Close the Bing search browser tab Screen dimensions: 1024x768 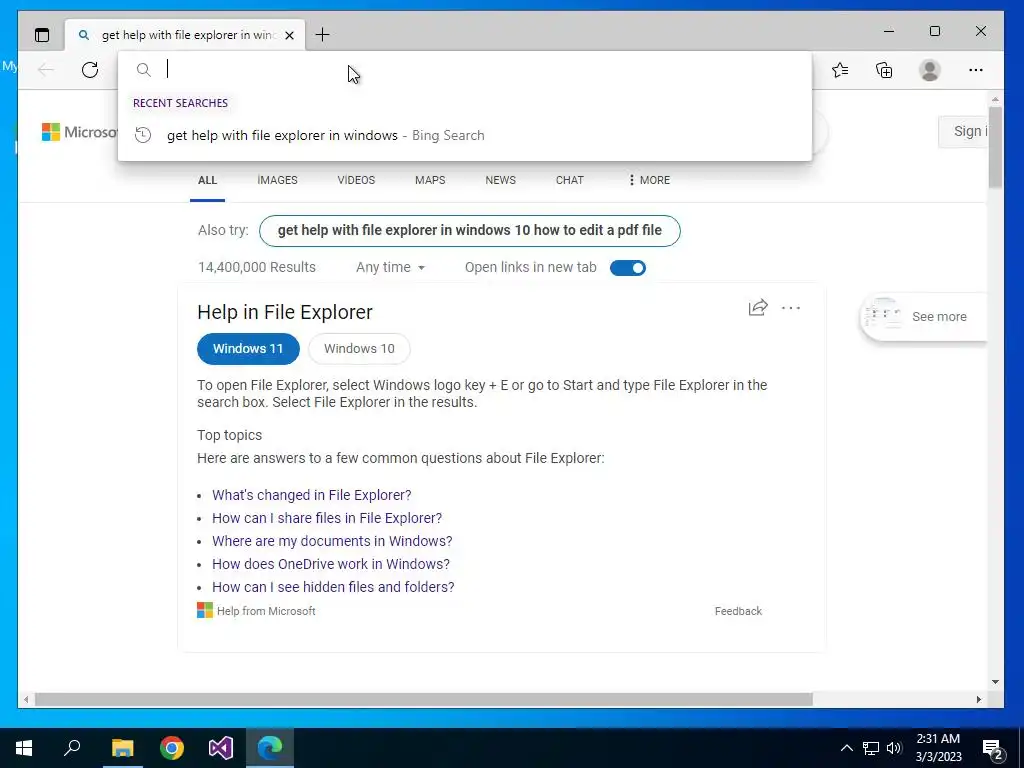[x=289, y=35]
